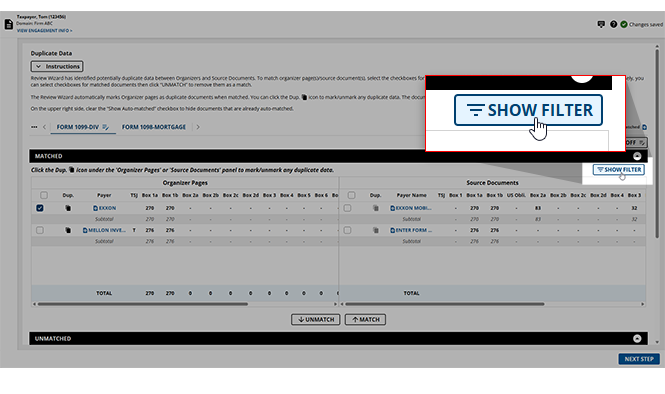
Task: Click the UNMATCH button
Action: point(316,319)
